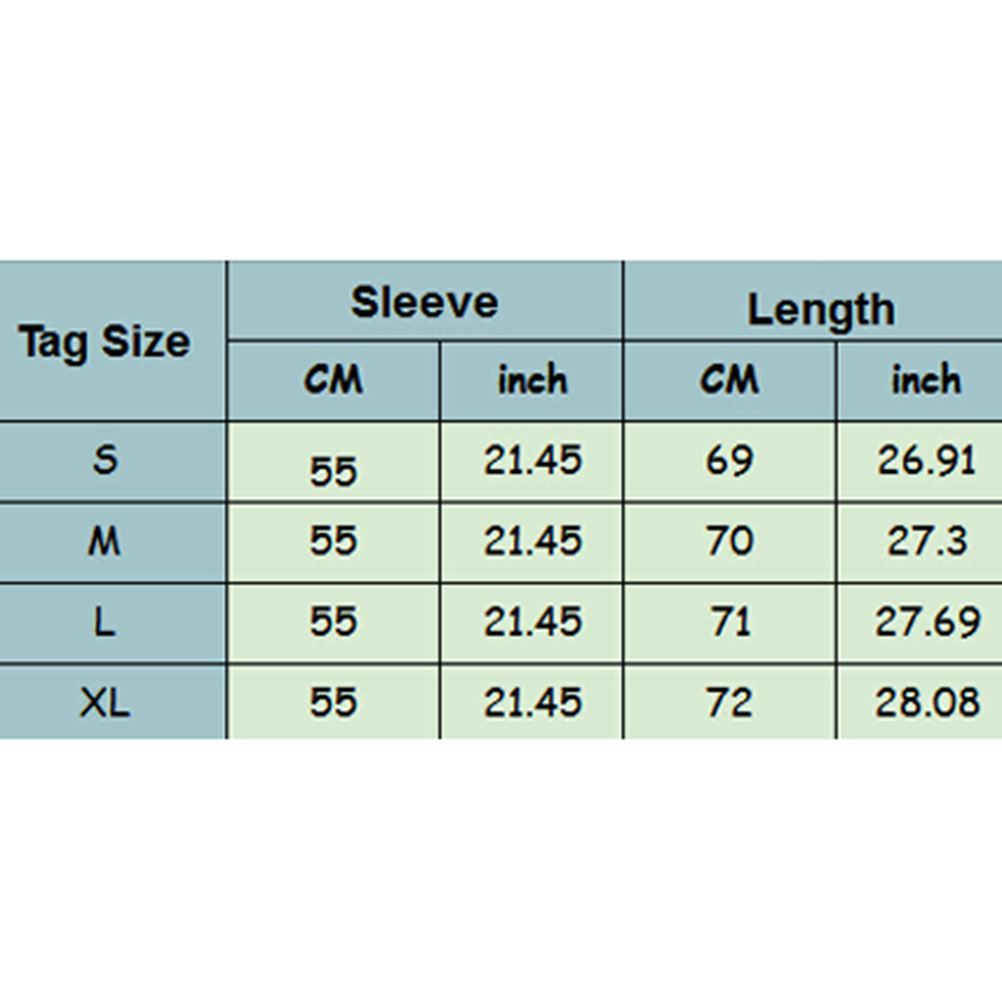Select the S tag size row label
The width and height of the screenshot is (1002, 1002).
pyautogui.click(x=105, y=461)
